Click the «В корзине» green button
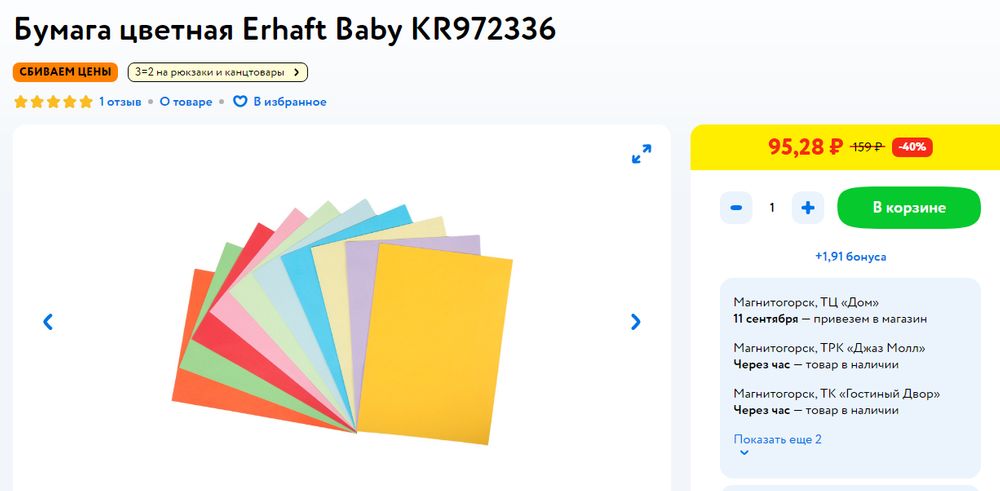The height and width of the screenshot is (491, 1000). pos(908,207)
